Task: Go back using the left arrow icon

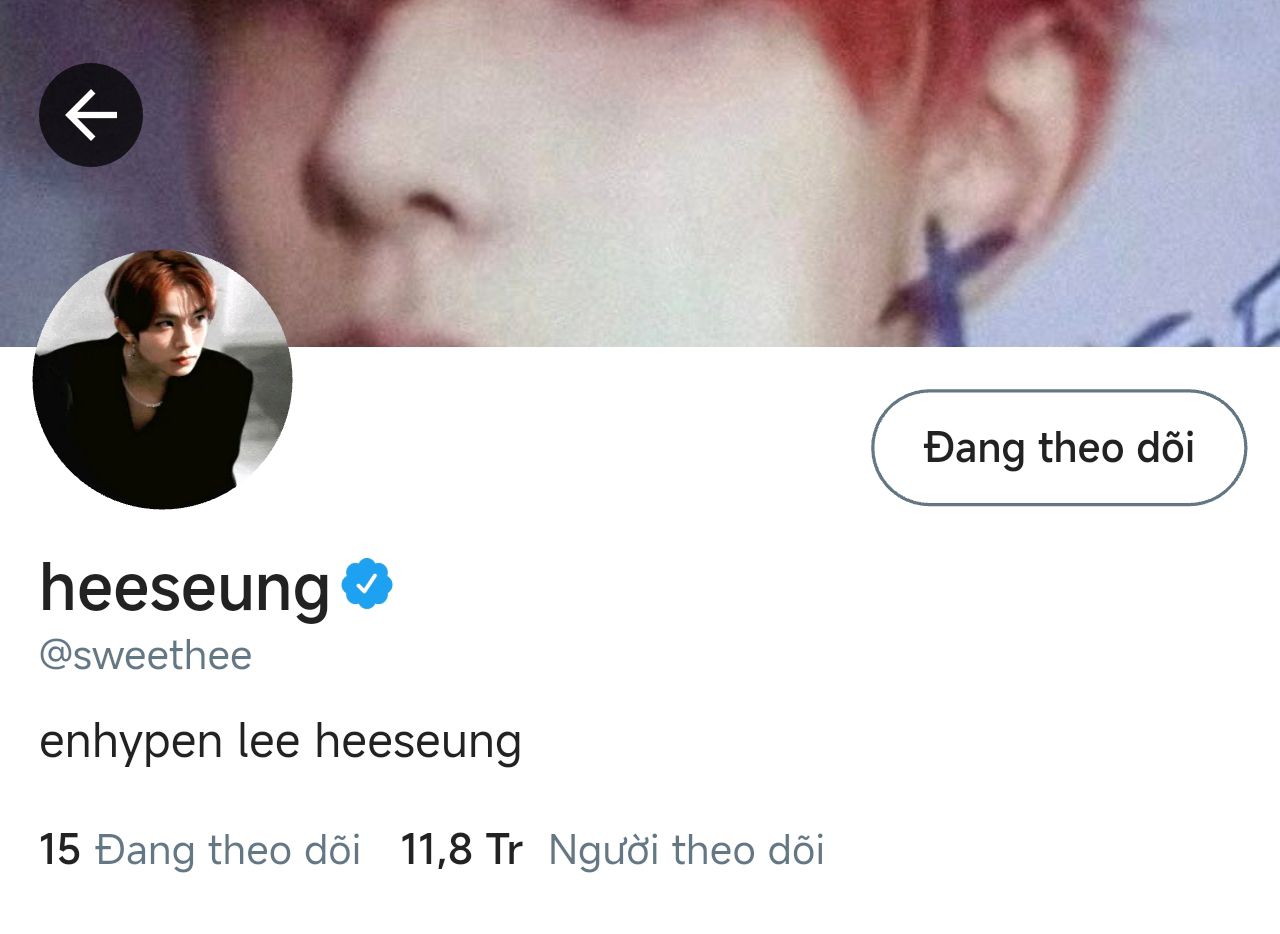Action: [91, 115]
